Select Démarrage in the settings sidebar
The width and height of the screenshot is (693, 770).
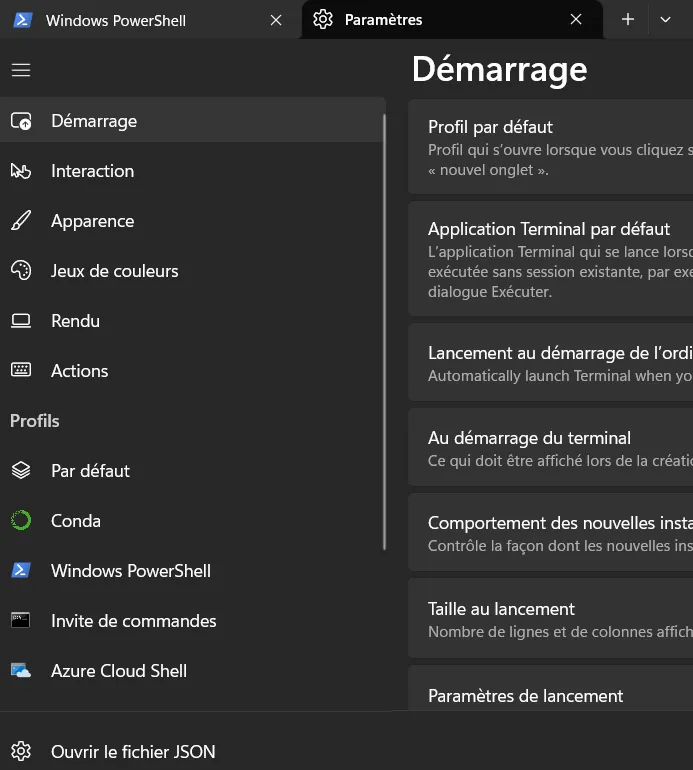[x=192, y=120]
